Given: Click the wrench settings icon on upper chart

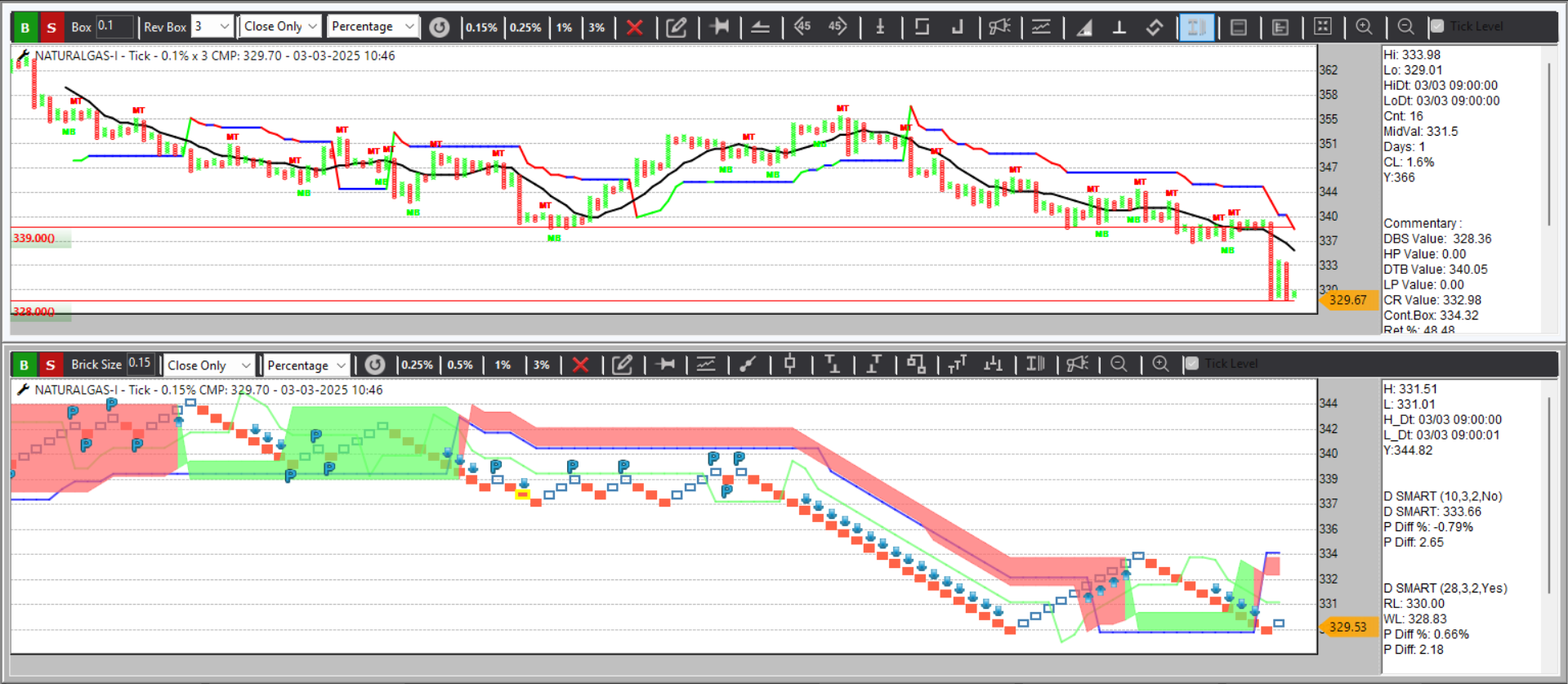Looking at the screenshot, I should point(23,56).
